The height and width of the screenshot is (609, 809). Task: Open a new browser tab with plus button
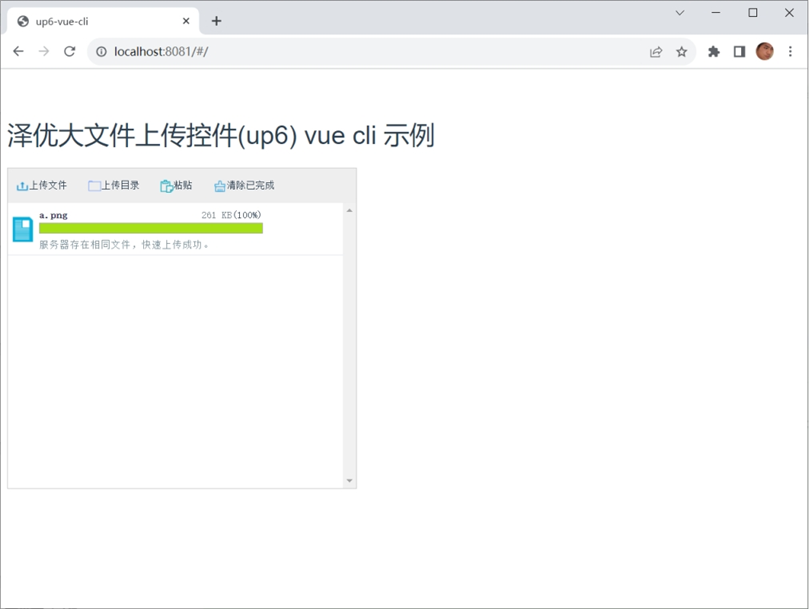pos(216,20)
